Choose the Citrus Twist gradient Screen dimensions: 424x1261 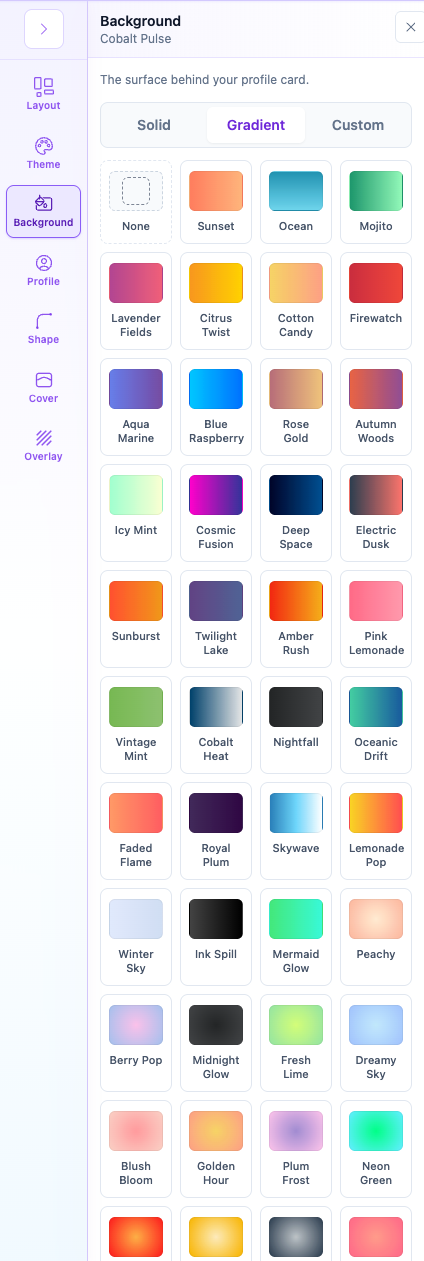pyautogui.click(x=216, y=301)
